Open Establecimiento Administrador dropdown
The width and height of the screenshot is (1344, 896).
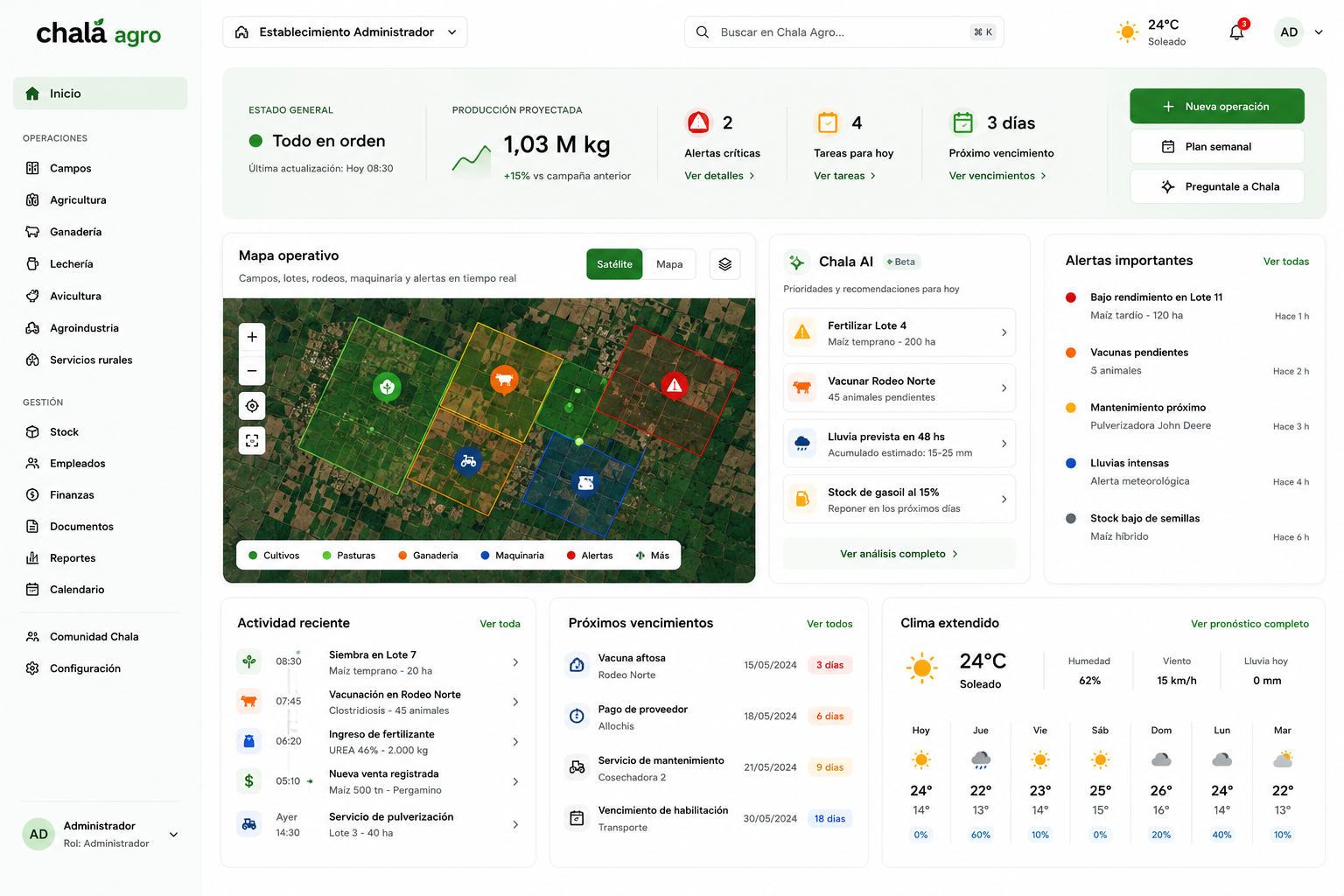(345, 32)
